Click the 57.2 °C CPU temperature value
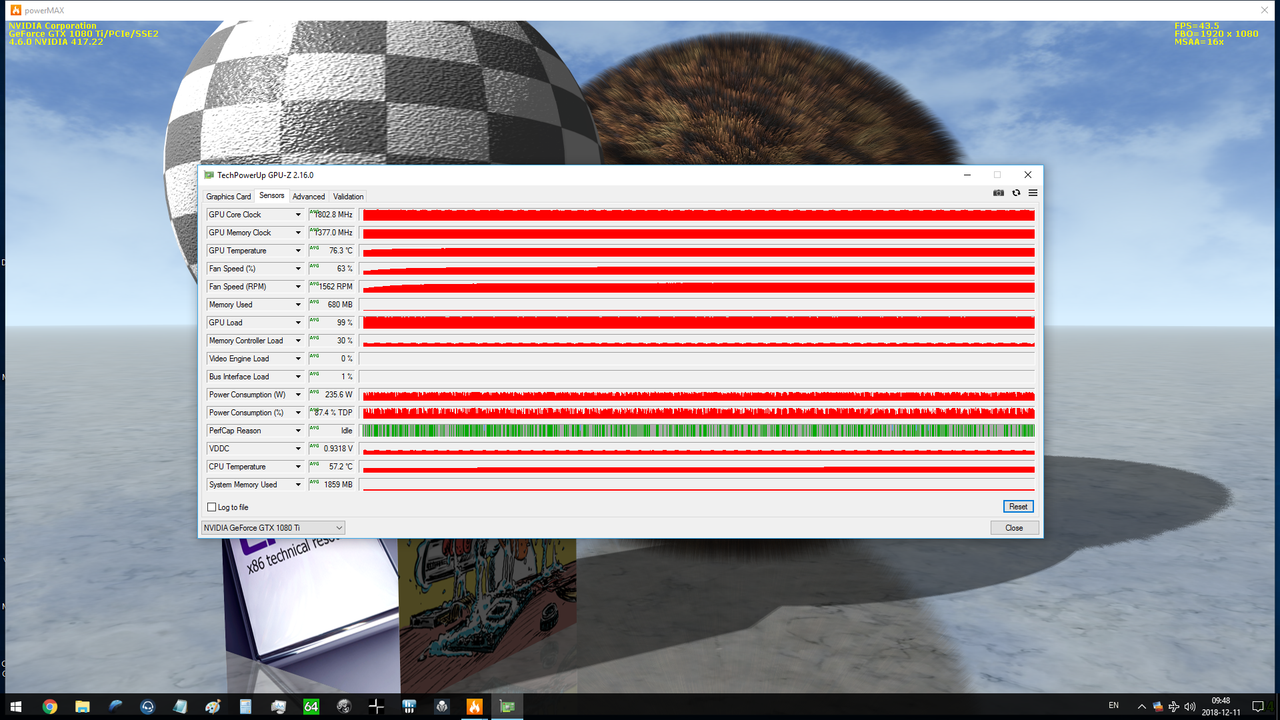 click(x=332, y=467)
